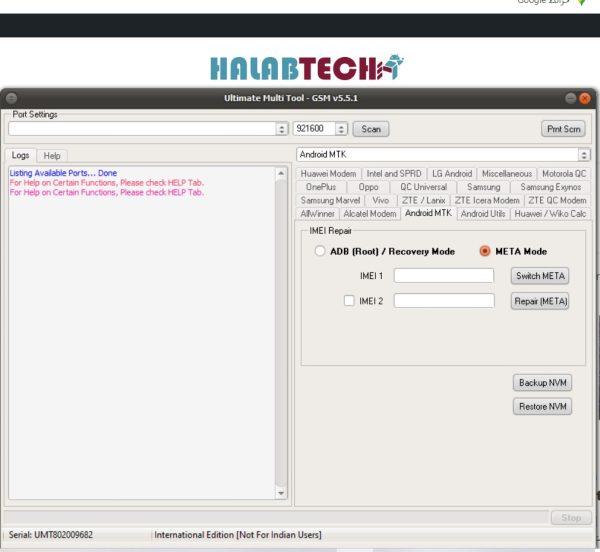Open the Android Utils tab

pos(483,214)
